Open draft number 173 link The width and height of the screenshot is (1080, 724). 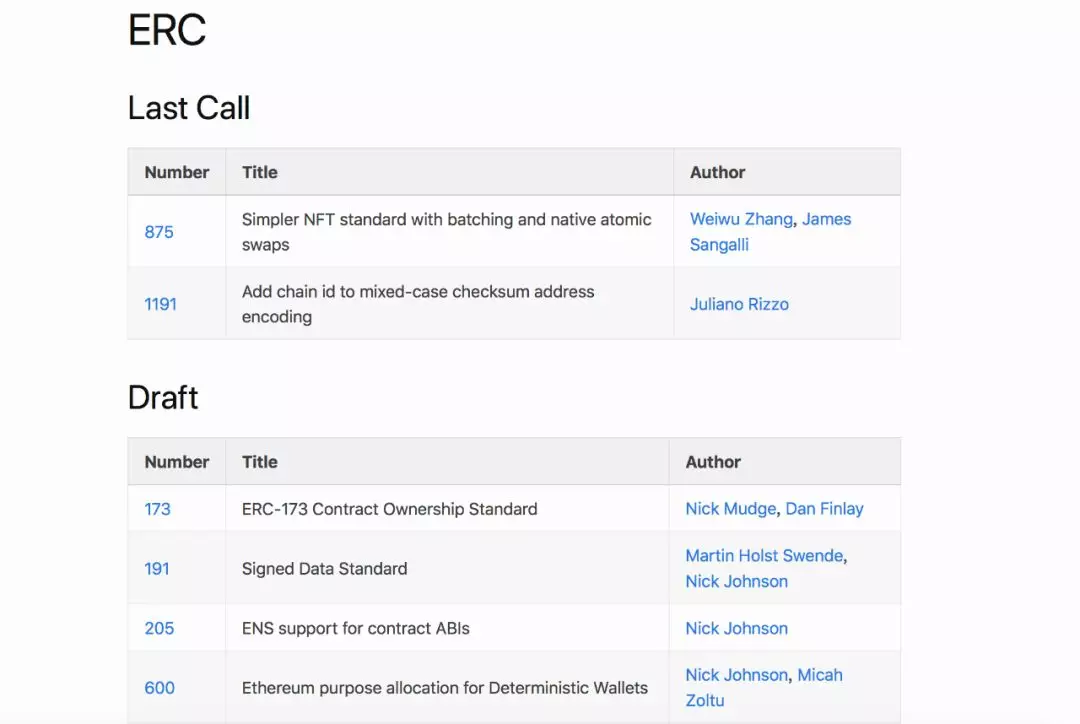coord(157,509)
